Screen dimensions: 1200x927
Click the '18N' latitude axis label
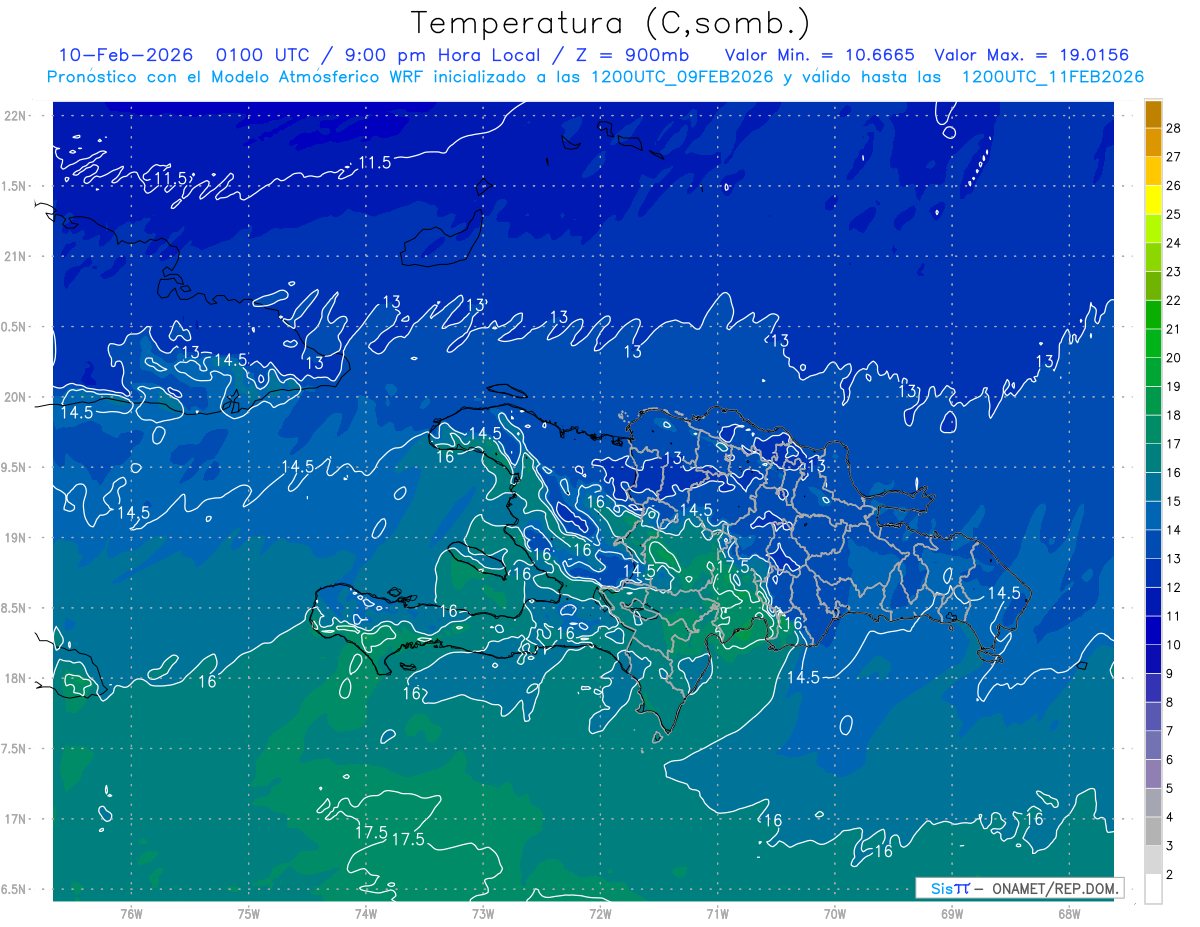pos(14,679)
